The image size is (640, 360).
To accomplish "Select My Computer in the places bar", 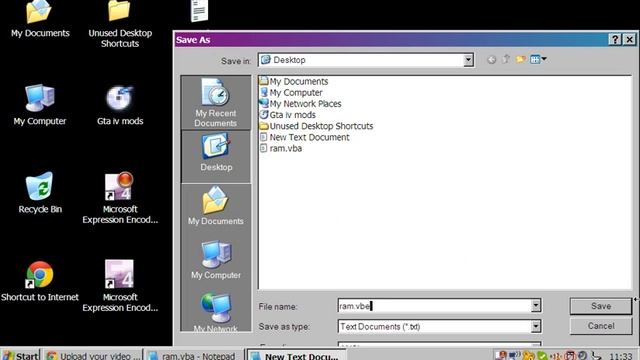I will point(216,260).
